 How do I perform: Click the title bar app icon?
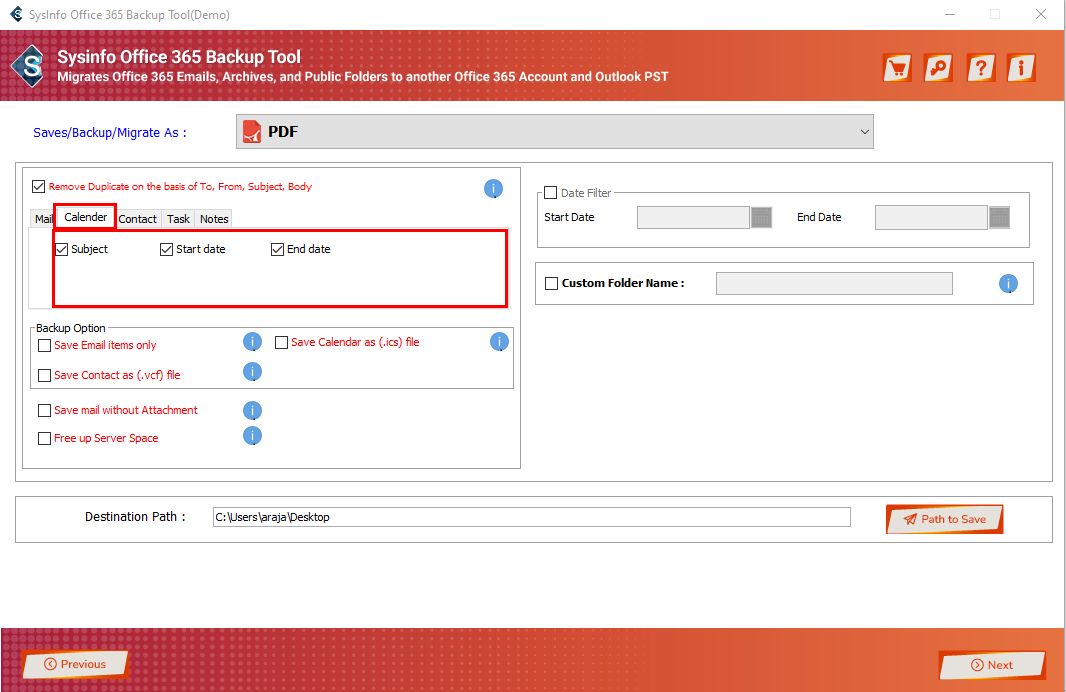[x=16, y=14]
